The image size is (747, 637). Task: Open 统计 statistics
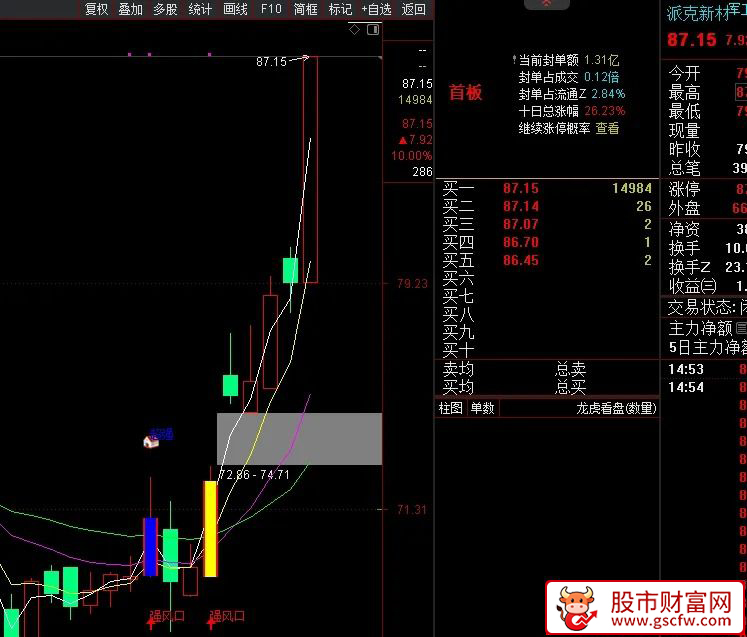tap(200, 9)
